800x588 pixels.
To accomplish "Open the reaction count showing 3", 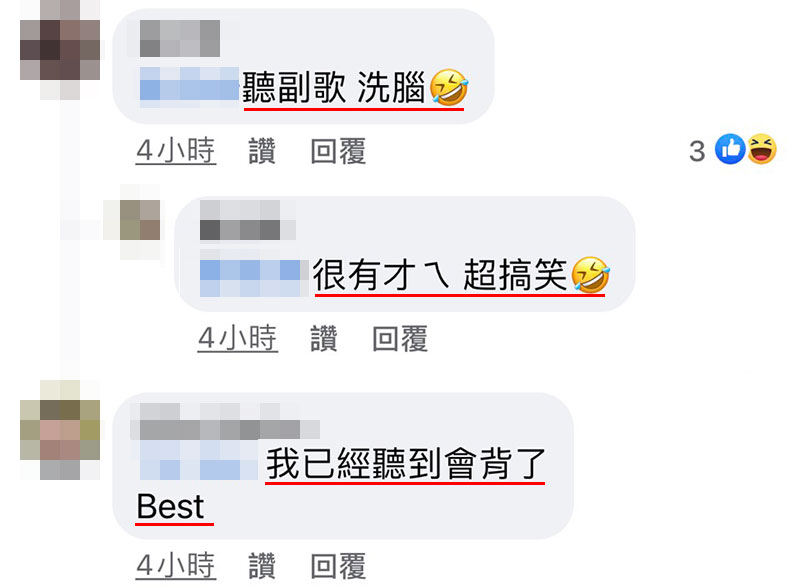I will click(697, 152).
